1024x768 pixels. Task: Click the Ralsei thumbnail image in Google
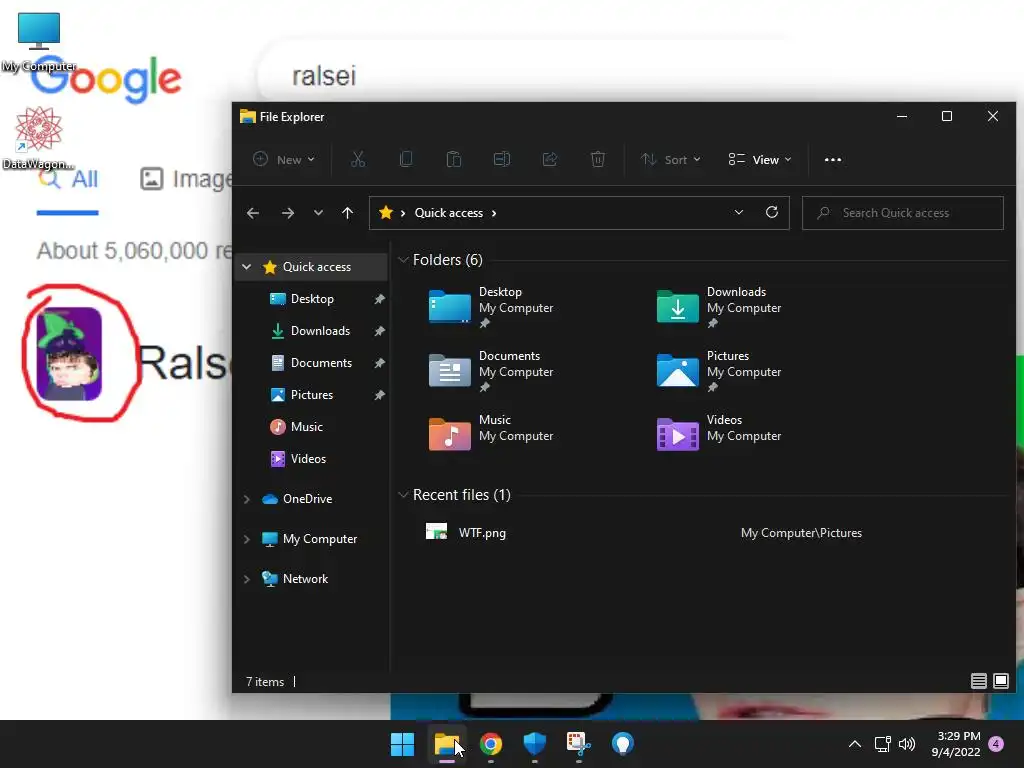69,353
